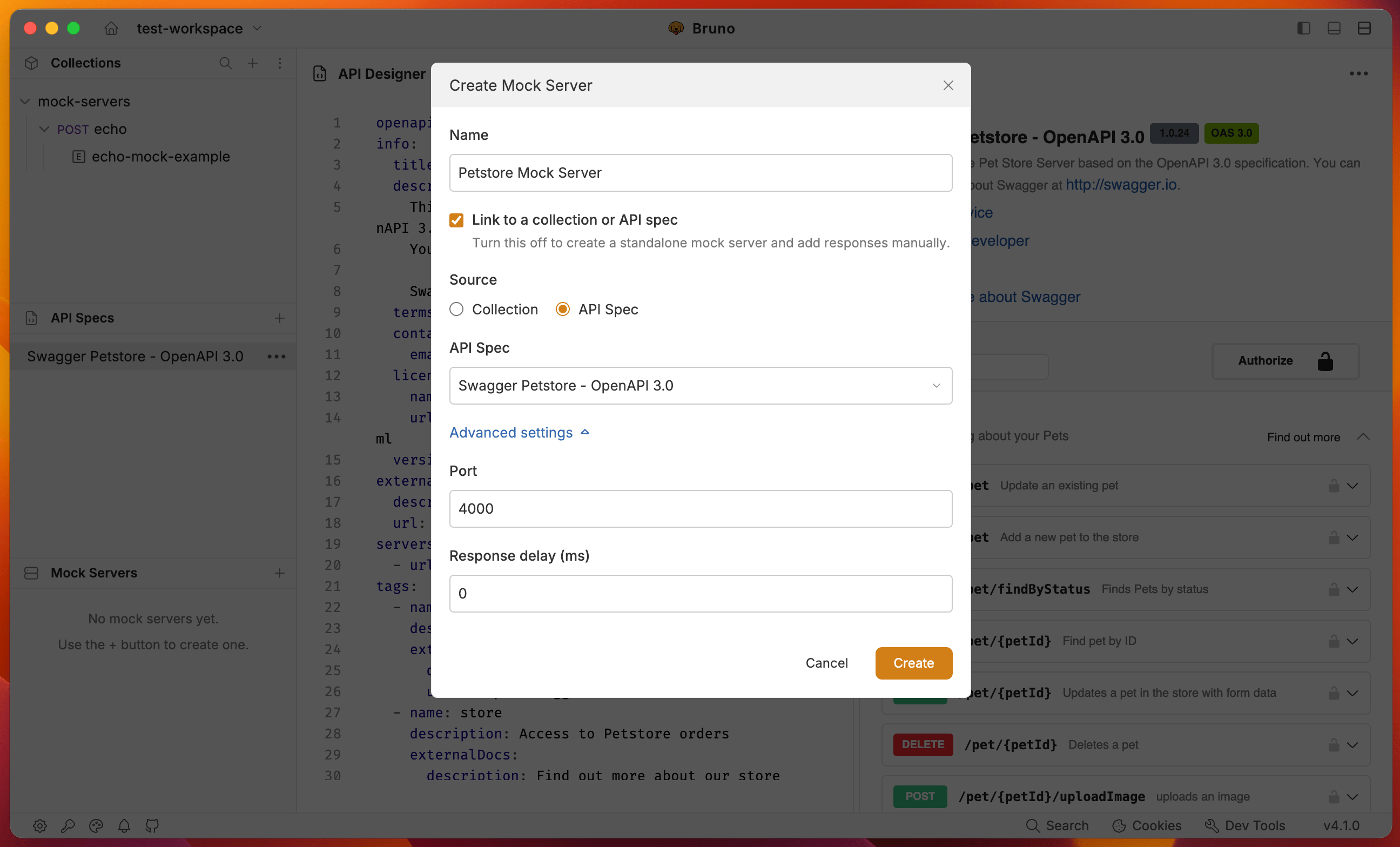
Task: Open echo-mock-example item
Action: [x=152, y=157]
